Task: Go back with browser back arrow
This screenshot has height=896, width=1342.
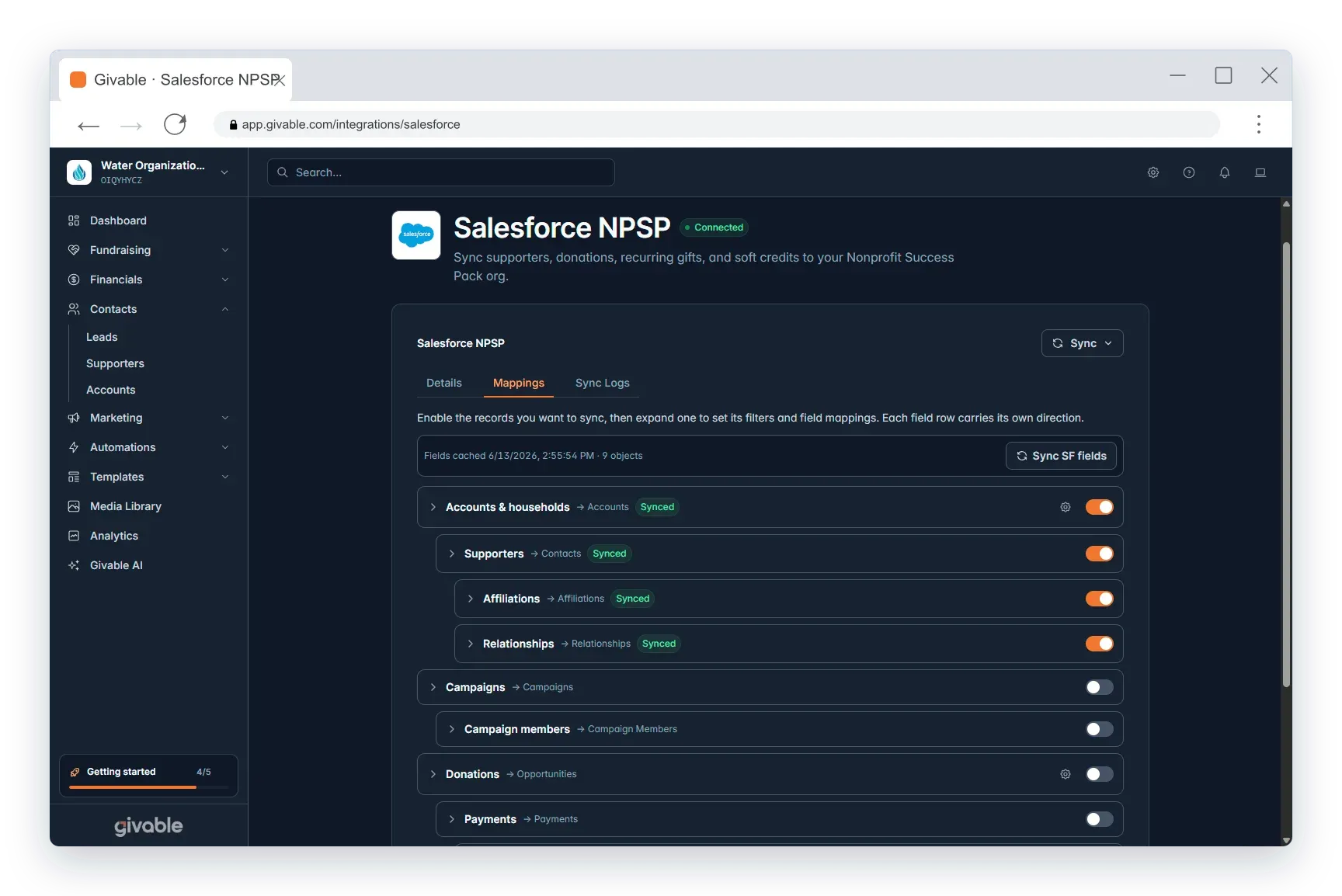Action: (89, 125)
